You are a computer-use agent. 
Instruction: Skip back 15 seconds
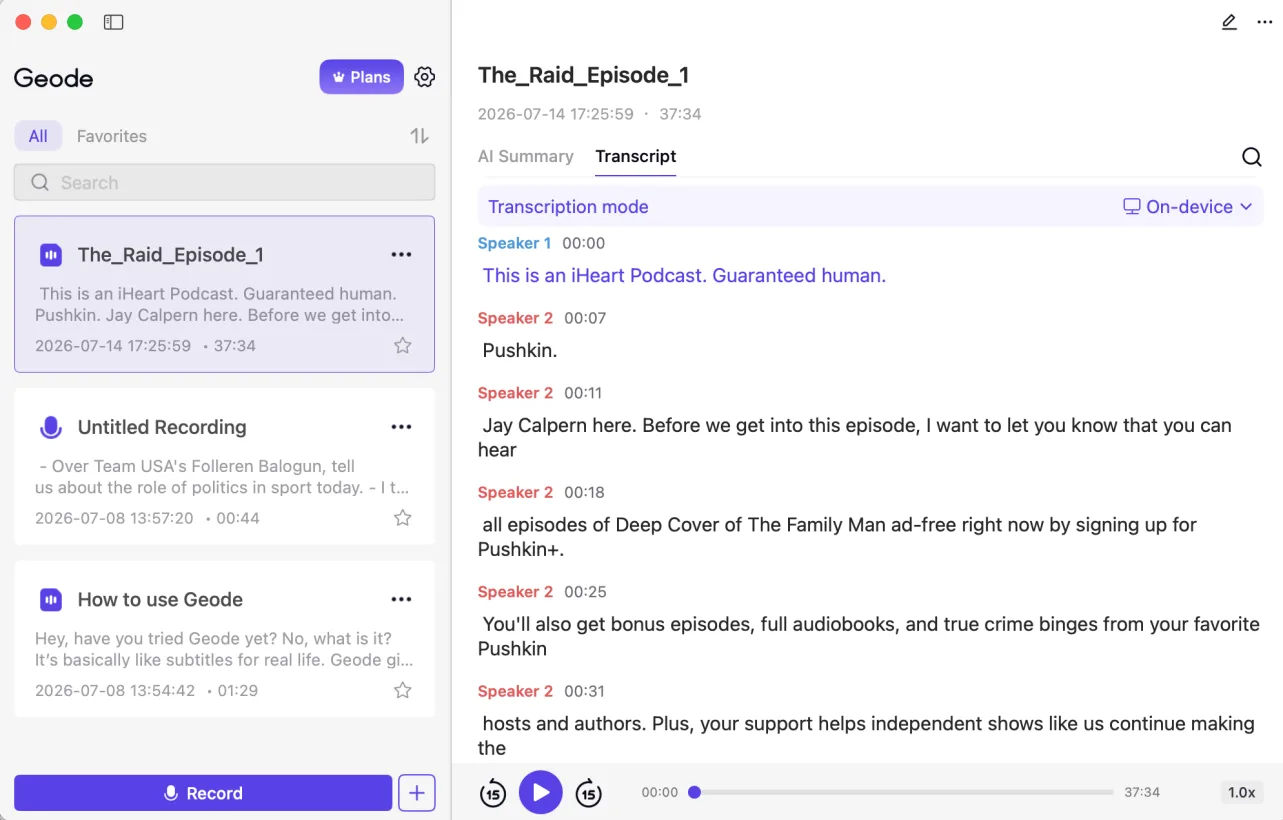click(x=493, y=793)
